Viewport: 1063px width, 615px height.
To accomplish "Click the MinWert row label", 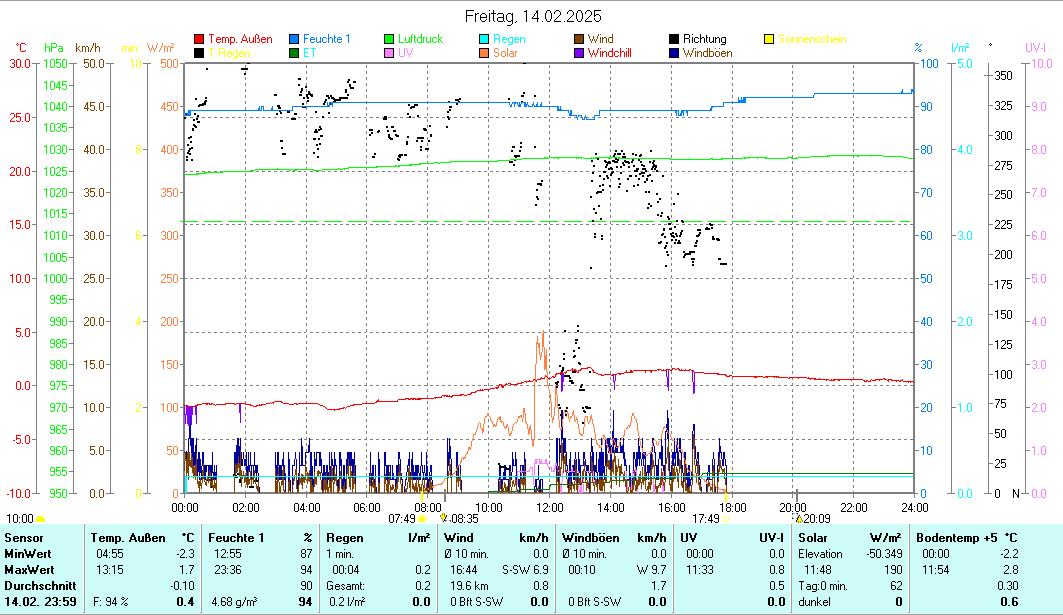I will click(x=28, y=554).
